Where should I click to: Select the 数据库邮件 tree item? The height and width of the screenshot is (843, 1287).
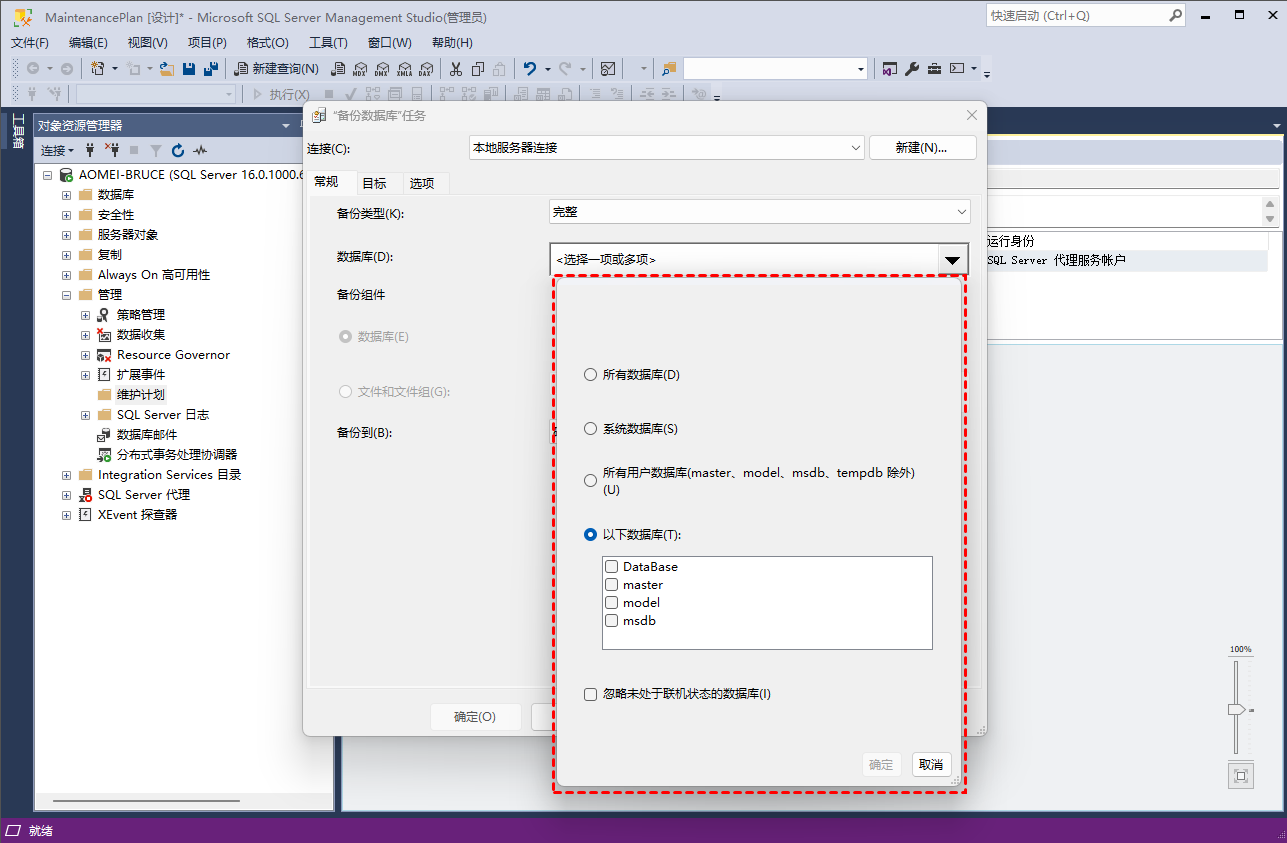[147, 435]
